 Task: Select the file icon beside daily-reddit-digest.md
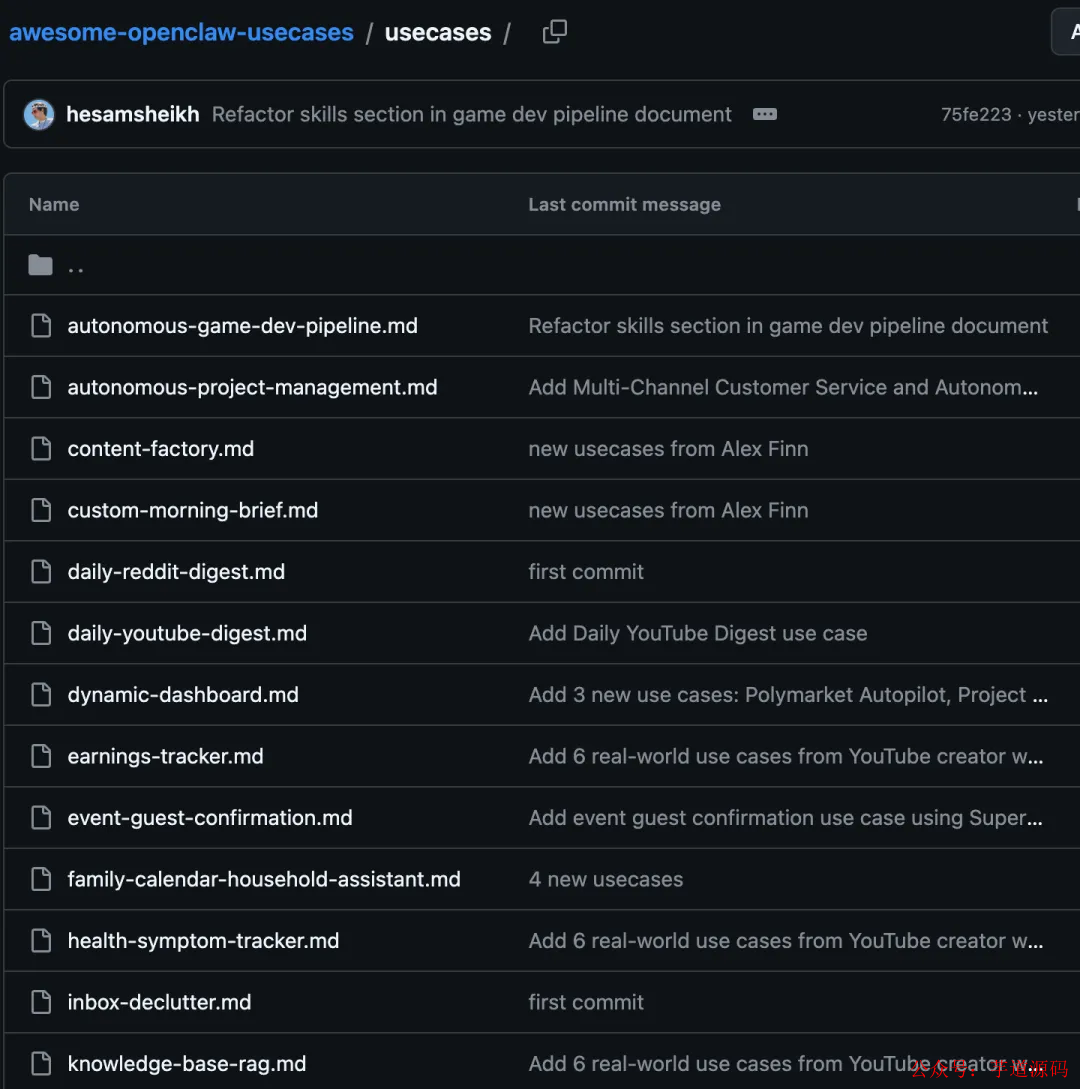pyautogui.click(x=40, y=571)
